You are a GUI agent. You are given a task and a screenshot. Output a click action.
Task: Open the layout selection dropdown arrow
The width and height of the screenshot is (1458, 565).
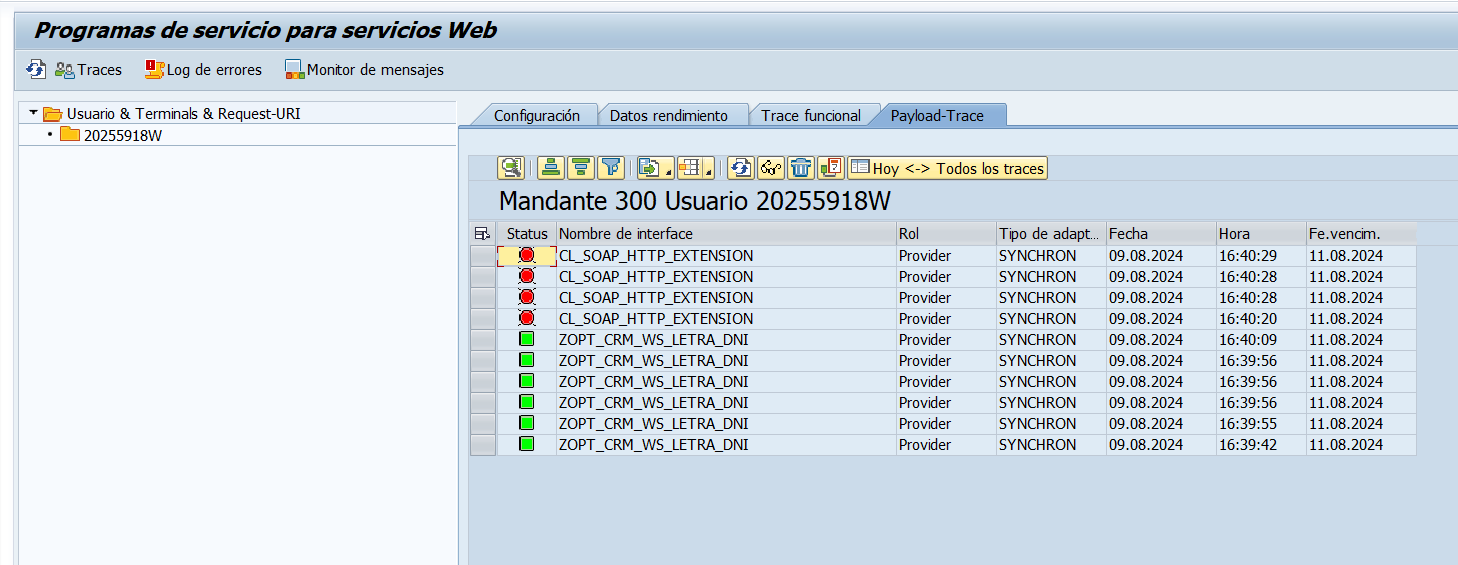(x=708, y=173)
